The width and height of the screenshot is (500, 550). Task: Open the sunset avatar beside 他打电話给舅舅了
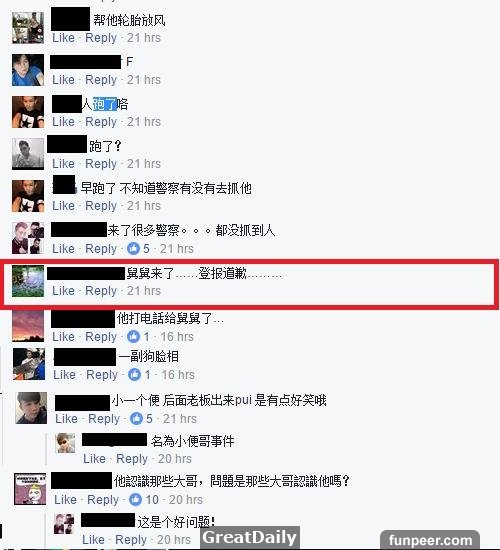click(28, 326)
